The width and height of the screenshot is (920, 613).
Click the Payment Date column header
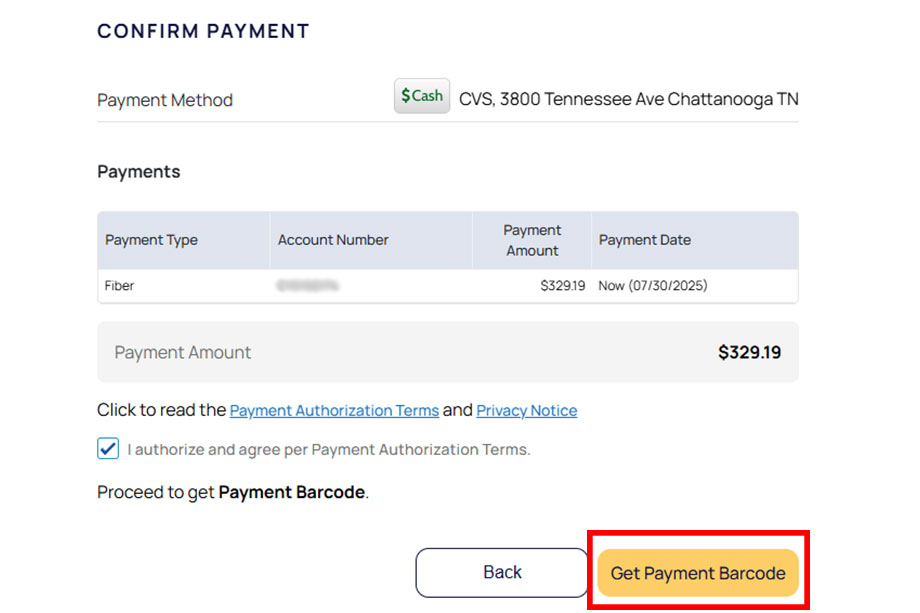click(x=644, y=240)
